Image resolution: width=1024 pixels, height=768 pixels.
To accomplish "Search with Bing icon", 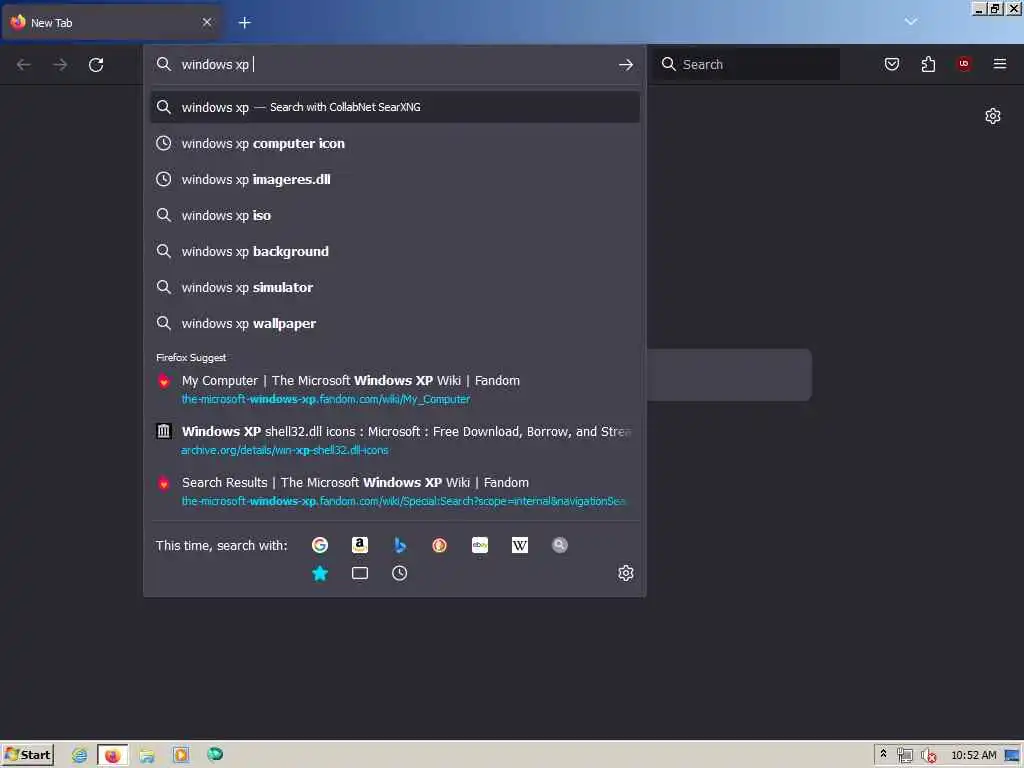I will [400, 545].
